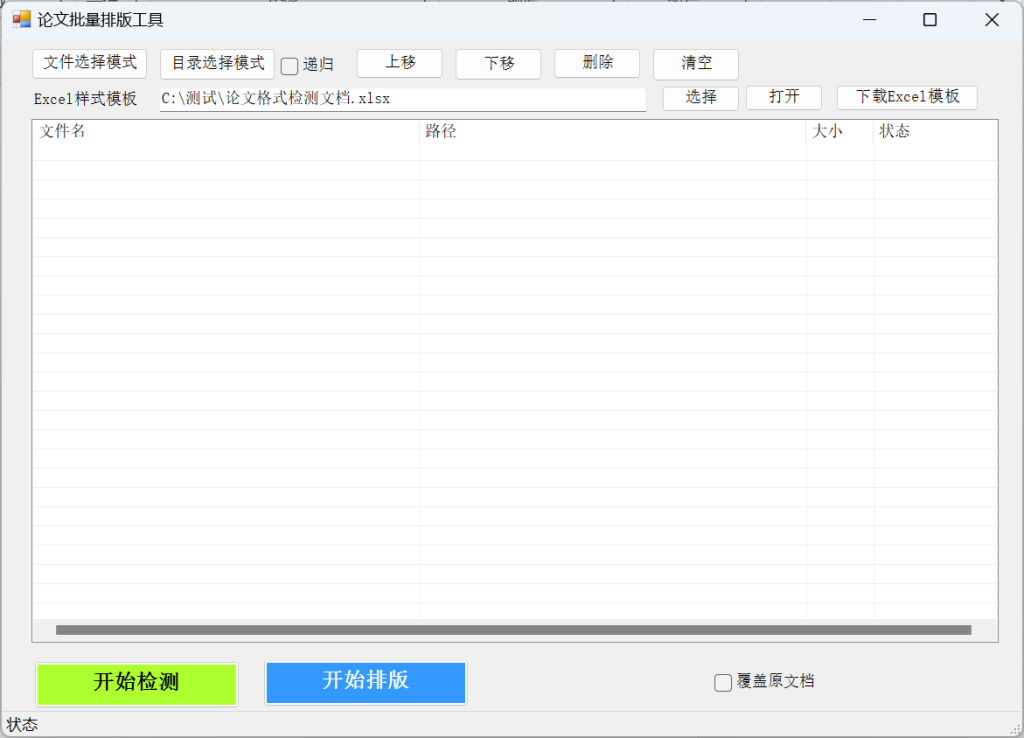The width and height of the screenshot is (1024, 738).
Task: Start formatting with the blue 开始排版 button
Action: pos(365,683)
